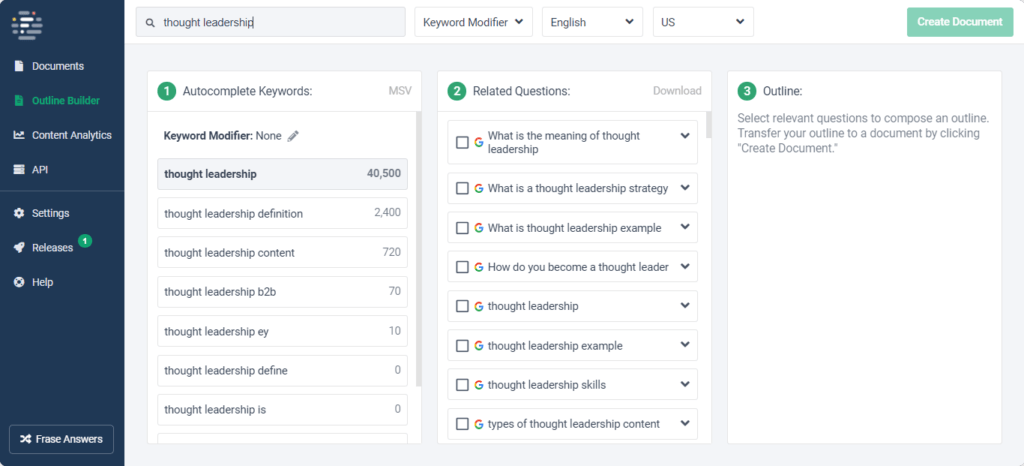The height and width of the screenshot is (466, 1024).
Task: Click the Documents file icon in sidebar
Action: (x=18, y=66)
